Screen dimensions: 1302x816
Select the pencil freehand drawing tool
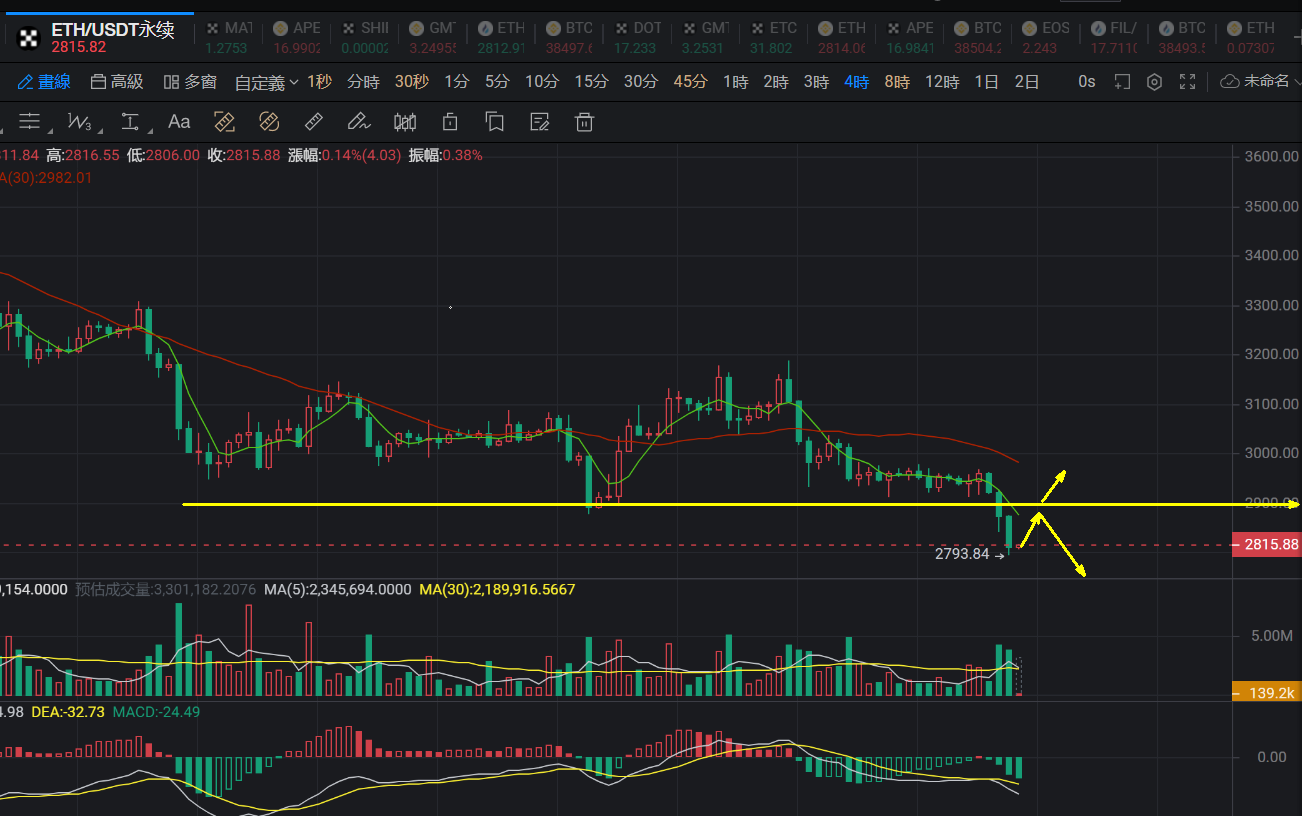358,122
